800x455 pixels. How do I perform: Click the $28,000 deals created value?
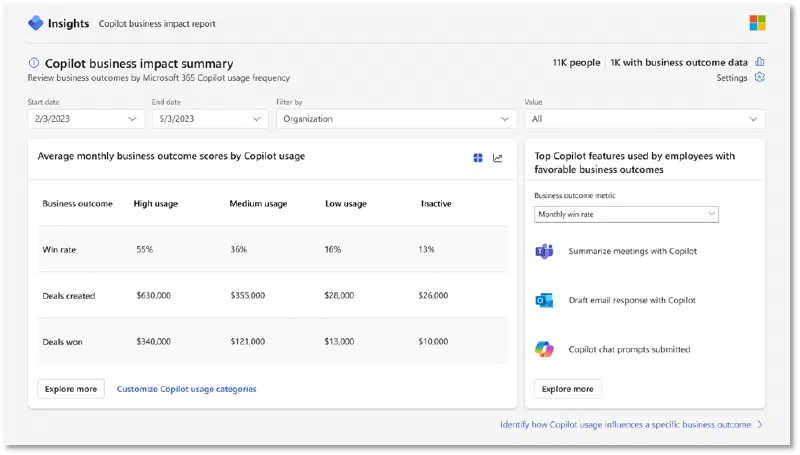pyautogui.click(x=339, y=295)
